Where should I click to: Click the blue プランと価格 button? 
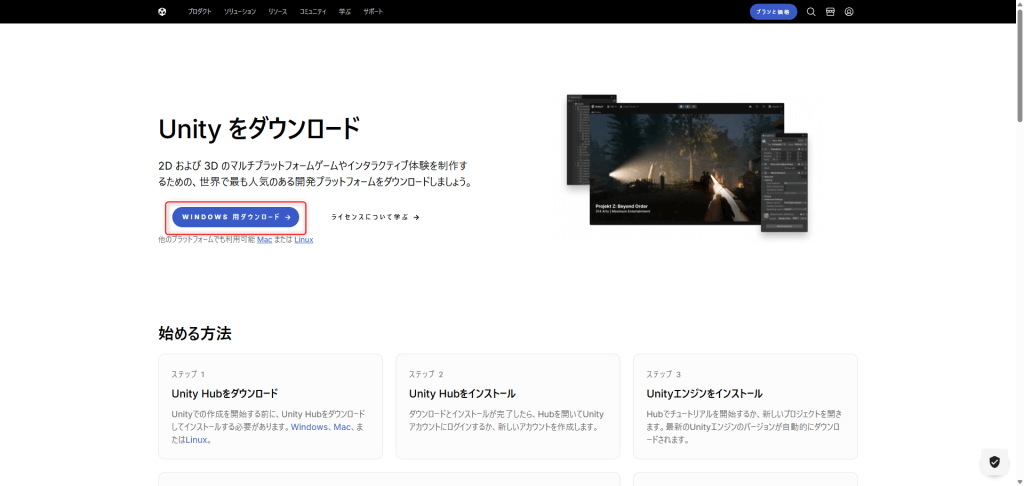773,12
